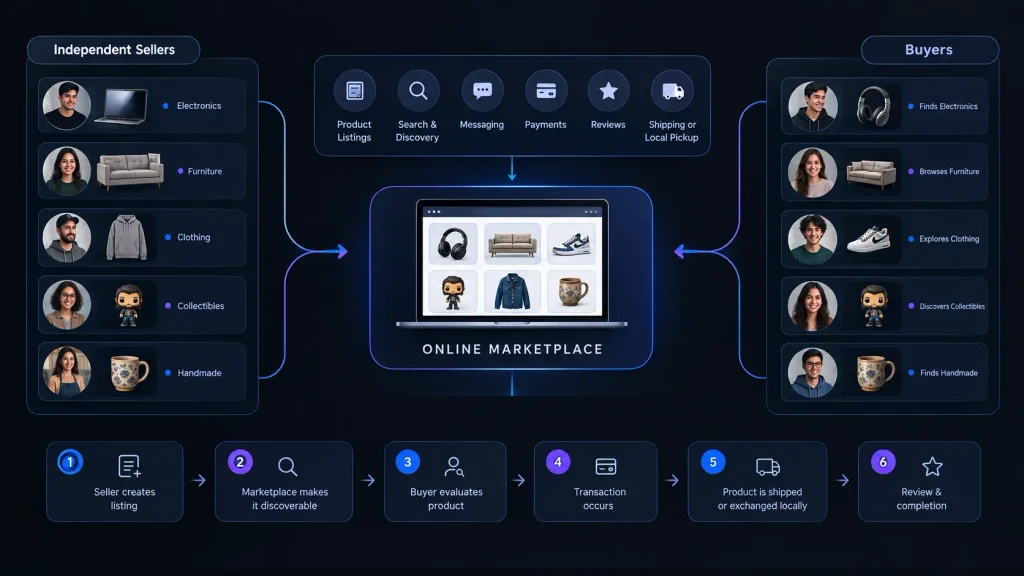The width and height of the screenshot is (1024, 576).
Task: Click the Payments card icon
Action: pyautogui.click(x=546, y=91)
